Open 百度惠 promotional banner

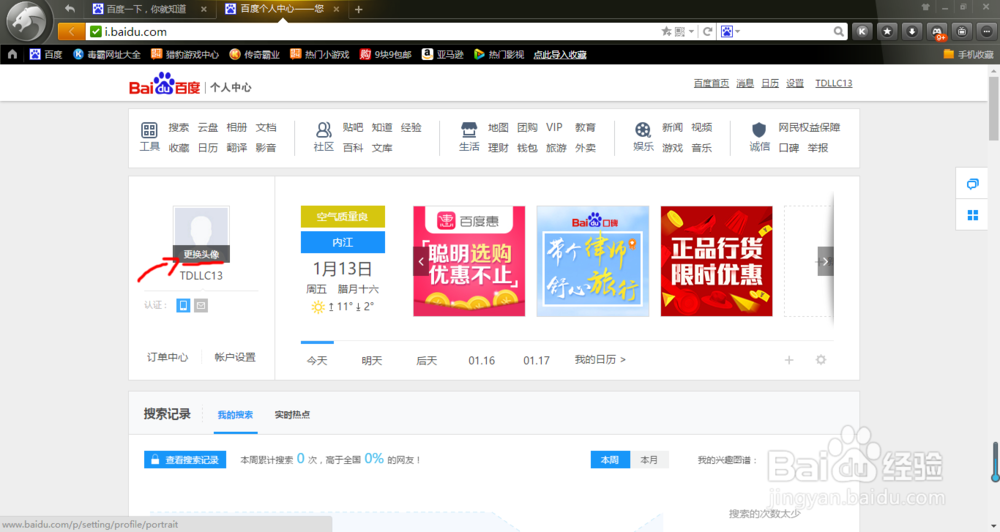point(469,261)
